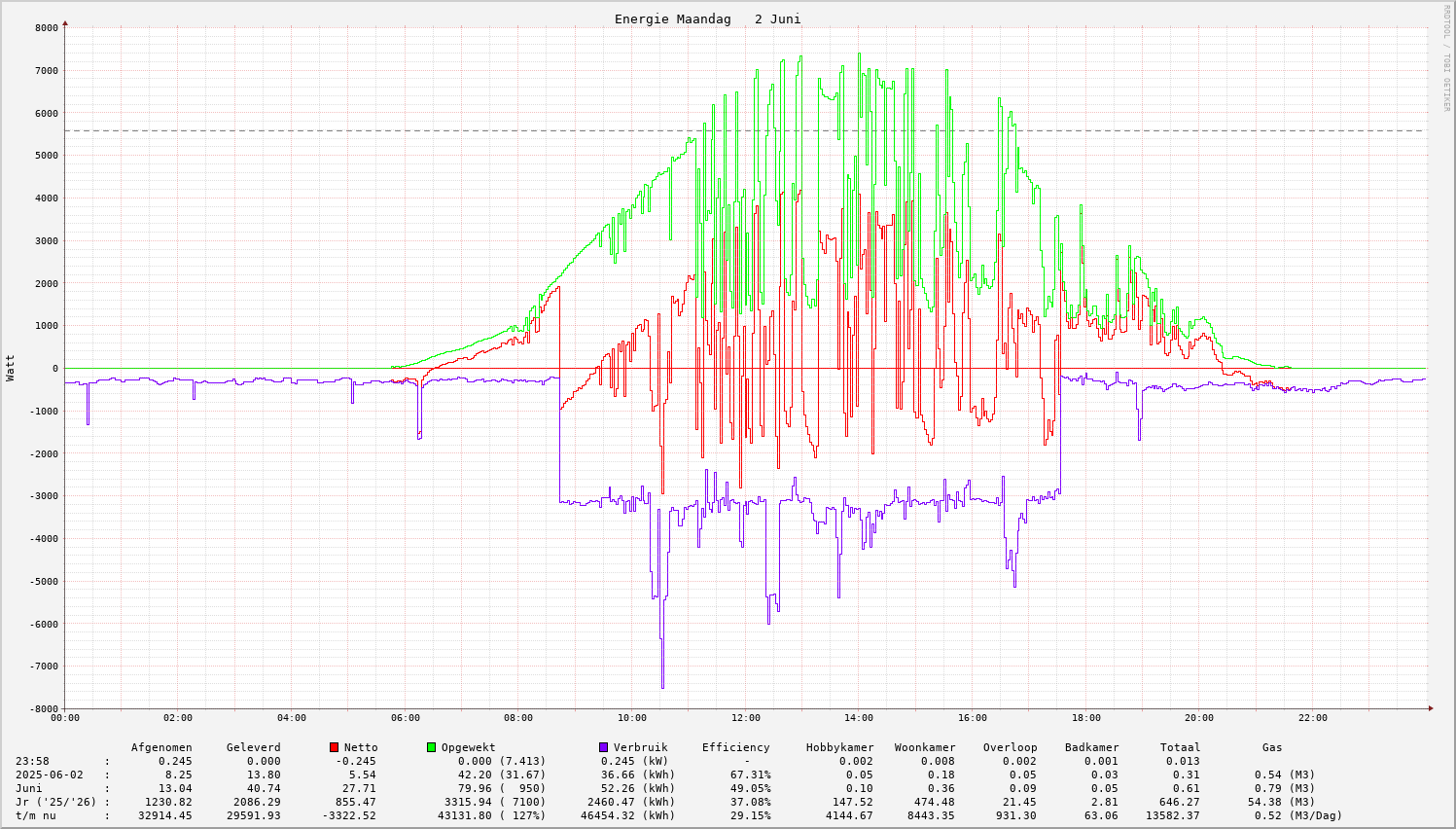
Task: Click the chart title Energie Maandag 2 Juni
Action: click(707, 19)
